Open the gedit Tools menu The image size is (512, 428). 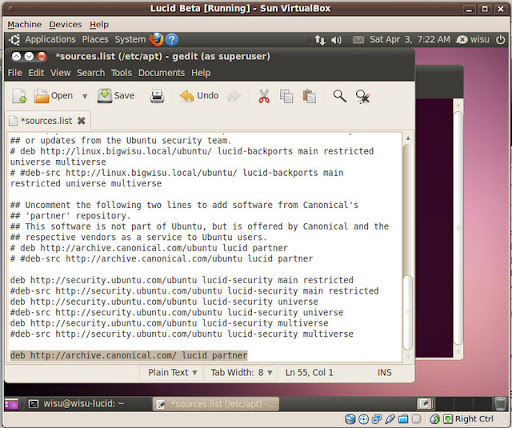pos(121,73)
